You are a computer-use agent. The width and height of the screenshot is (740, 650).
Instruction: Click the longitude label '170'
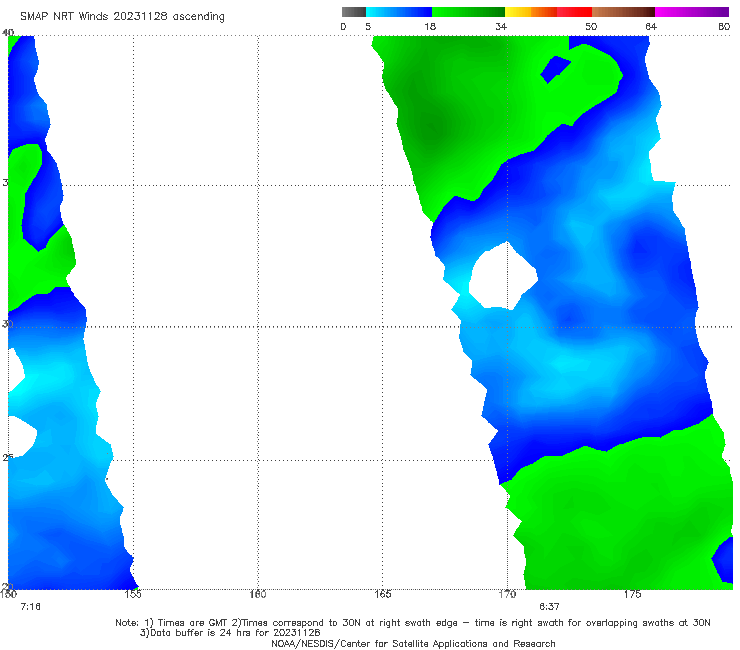pyautogui.click(x=507, y=594)
